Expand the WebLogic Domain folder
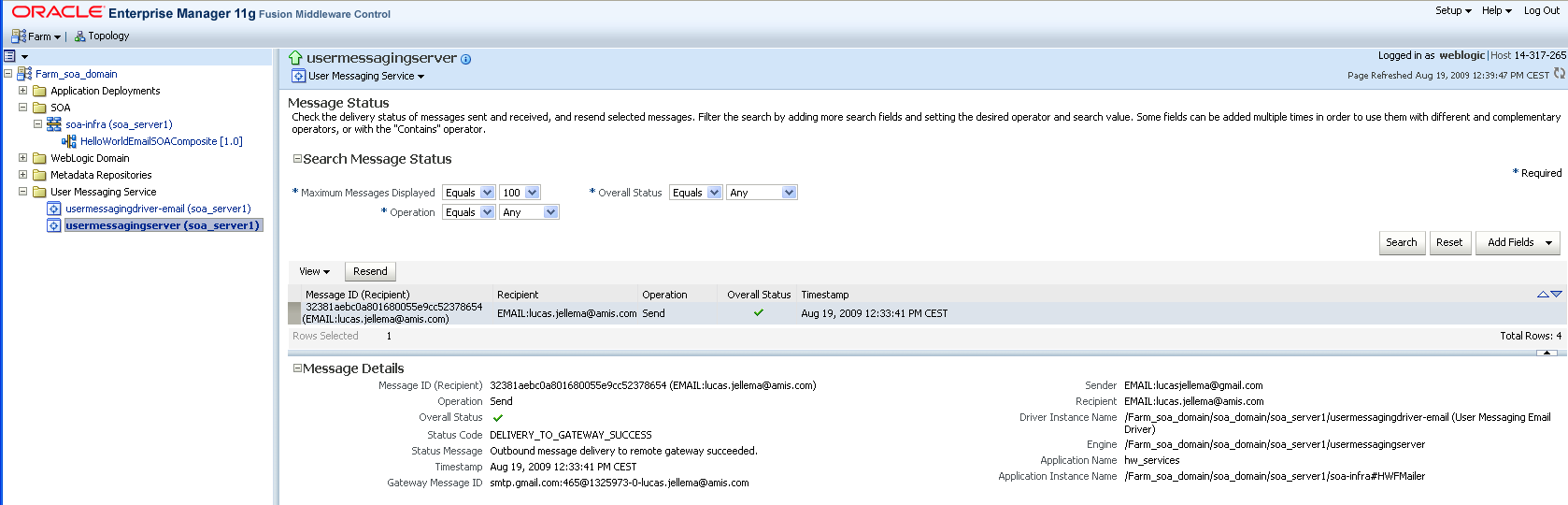 (23, 158)
